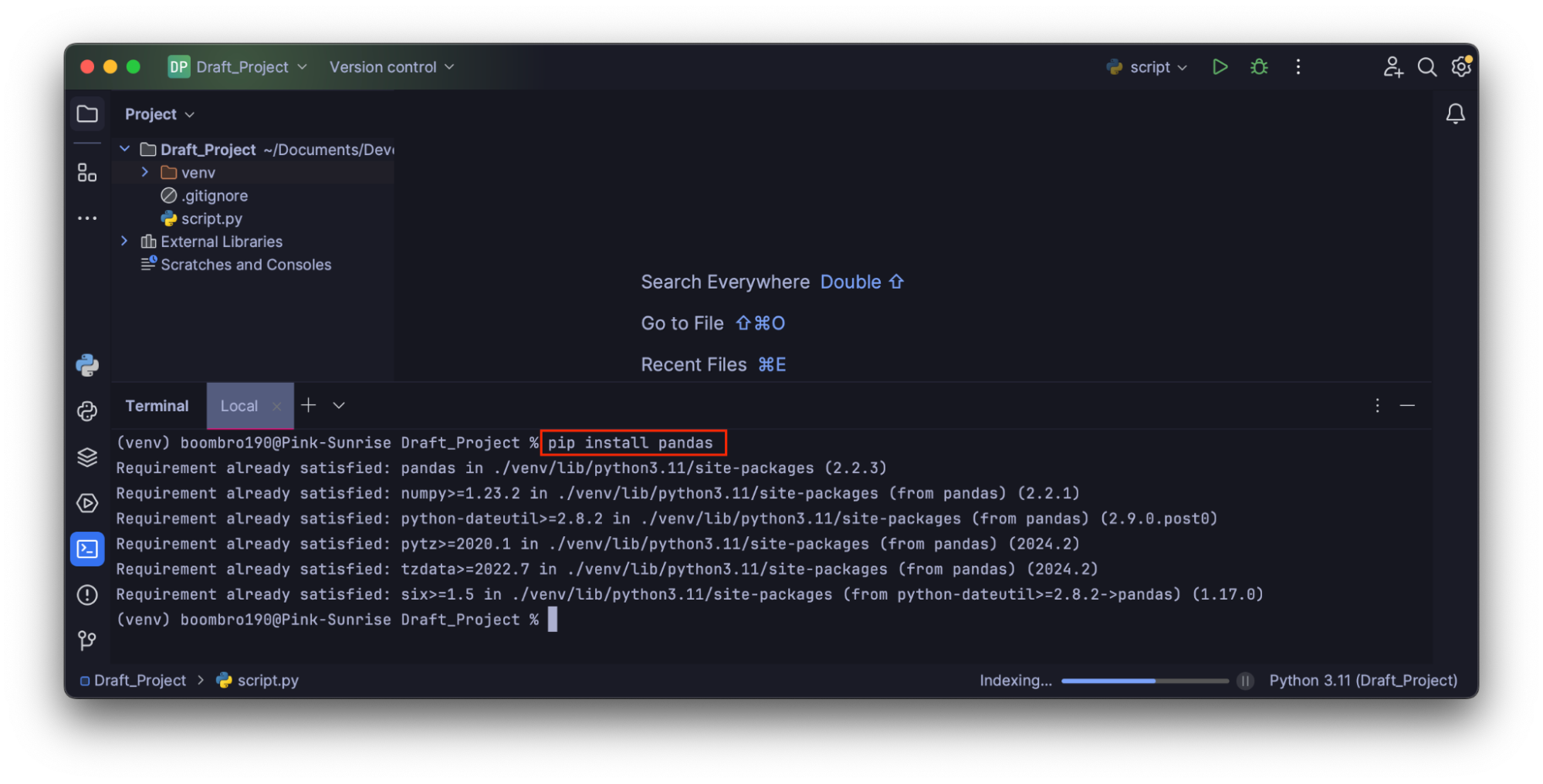
Task: Start debugging with the bug icon
Action: 1258,67
